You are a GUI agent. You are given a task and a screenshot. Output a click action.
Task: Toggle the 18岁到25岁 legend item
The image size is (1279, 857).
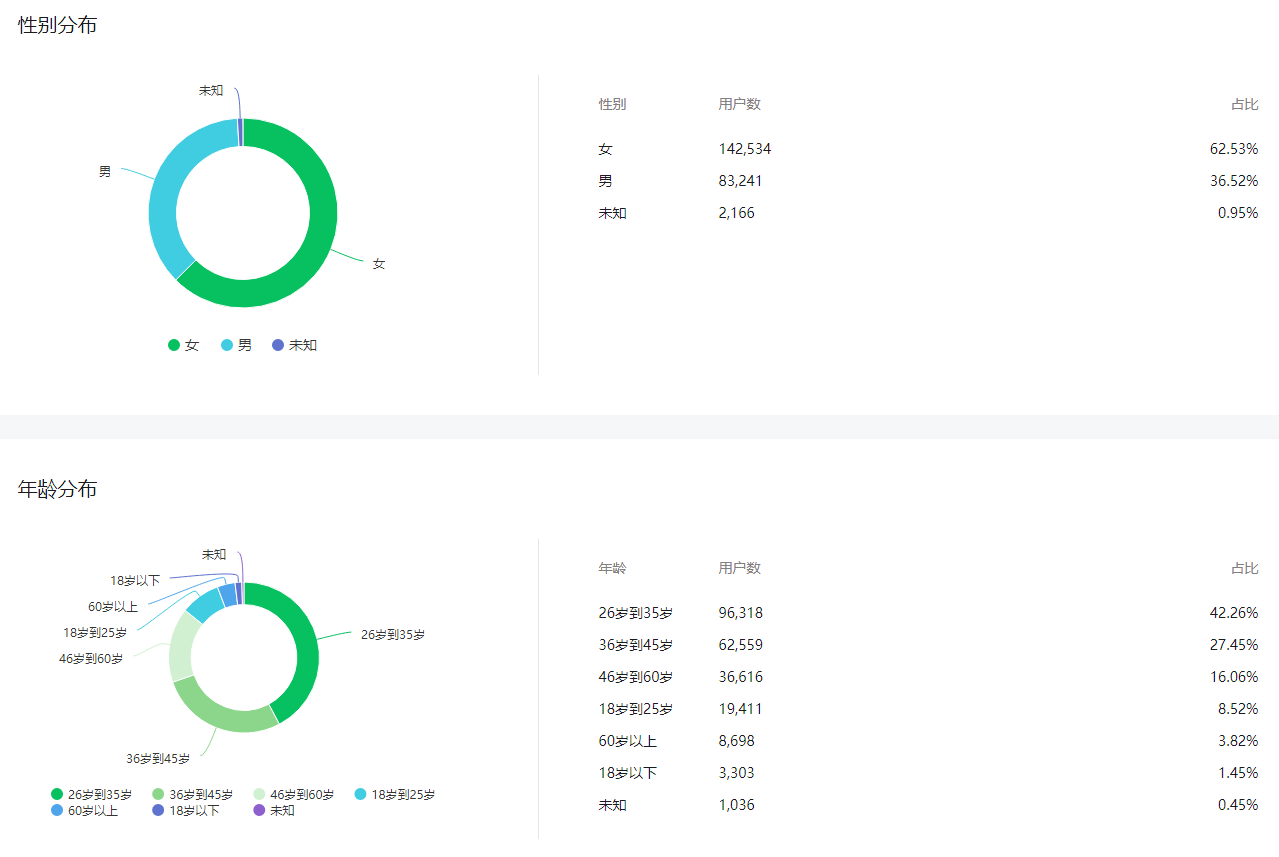pos(395,795)
